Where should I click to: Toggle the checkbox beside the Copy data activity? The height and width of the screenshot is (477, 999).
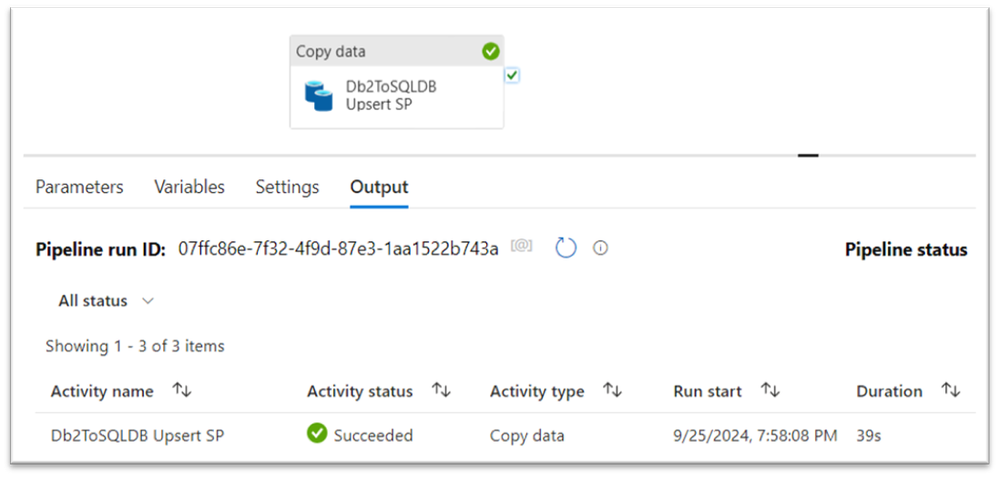[512, 75]
